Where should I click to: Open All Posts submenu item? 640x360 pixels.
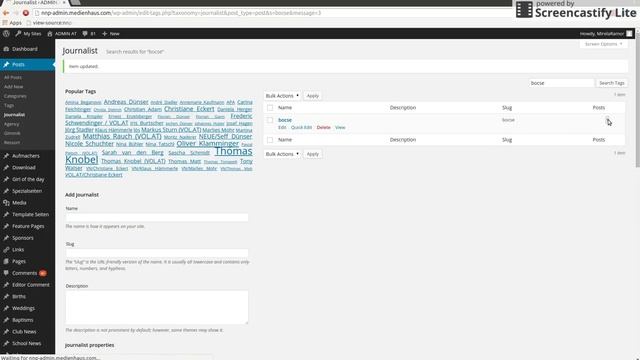(x=13, y=77)
